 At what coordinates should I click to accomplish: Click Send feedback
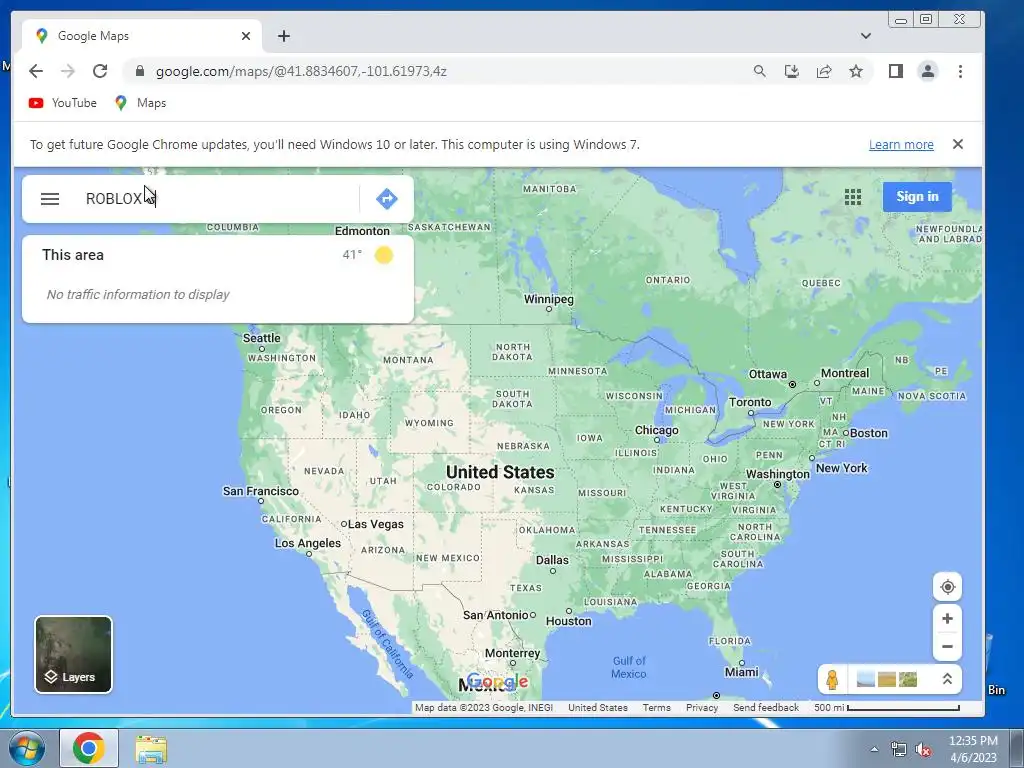[765, 707]
